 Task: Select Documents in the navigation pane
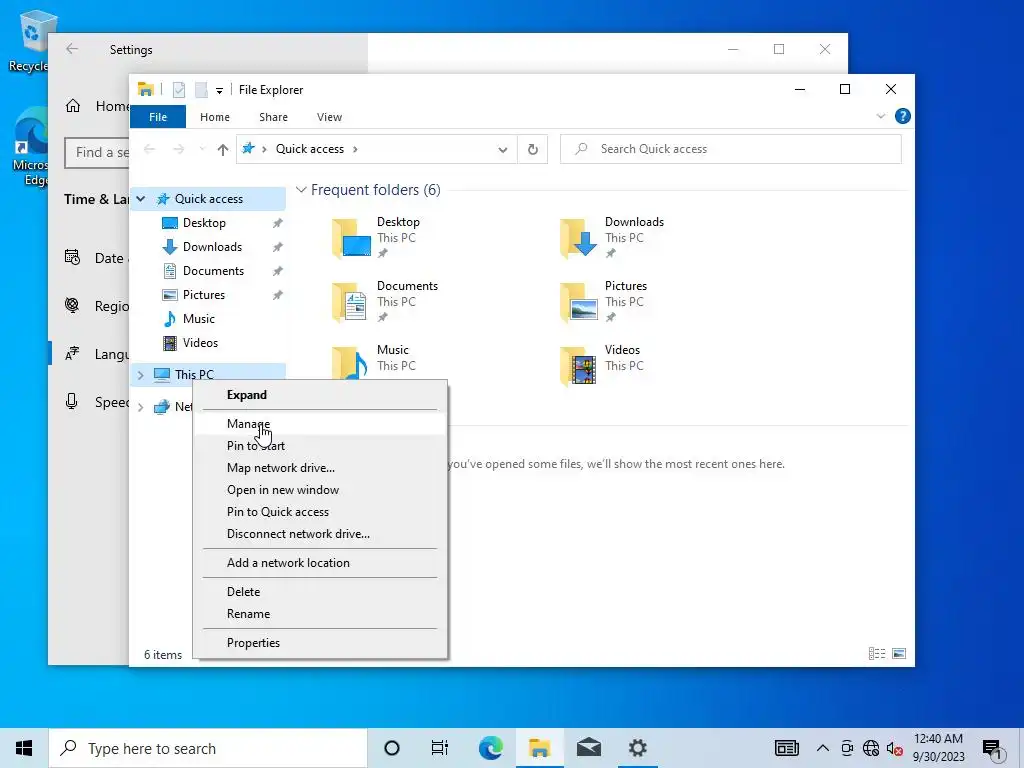[x=214, y=271]
